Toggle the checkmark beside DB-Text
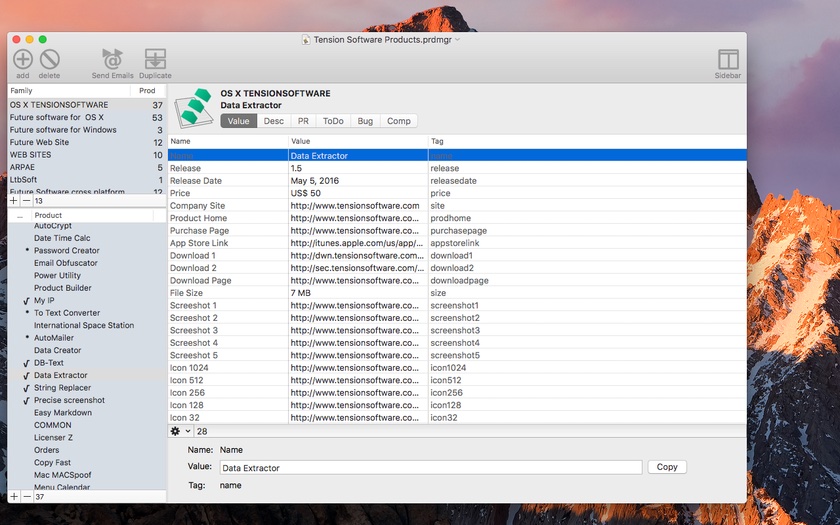The height and width of the screenshot is (525, 840). click(26, 363)
